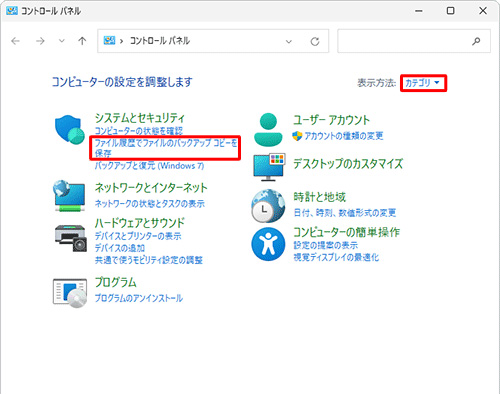Select 視覚ディスプレイの最適化 link

click(x=336, y=257)
